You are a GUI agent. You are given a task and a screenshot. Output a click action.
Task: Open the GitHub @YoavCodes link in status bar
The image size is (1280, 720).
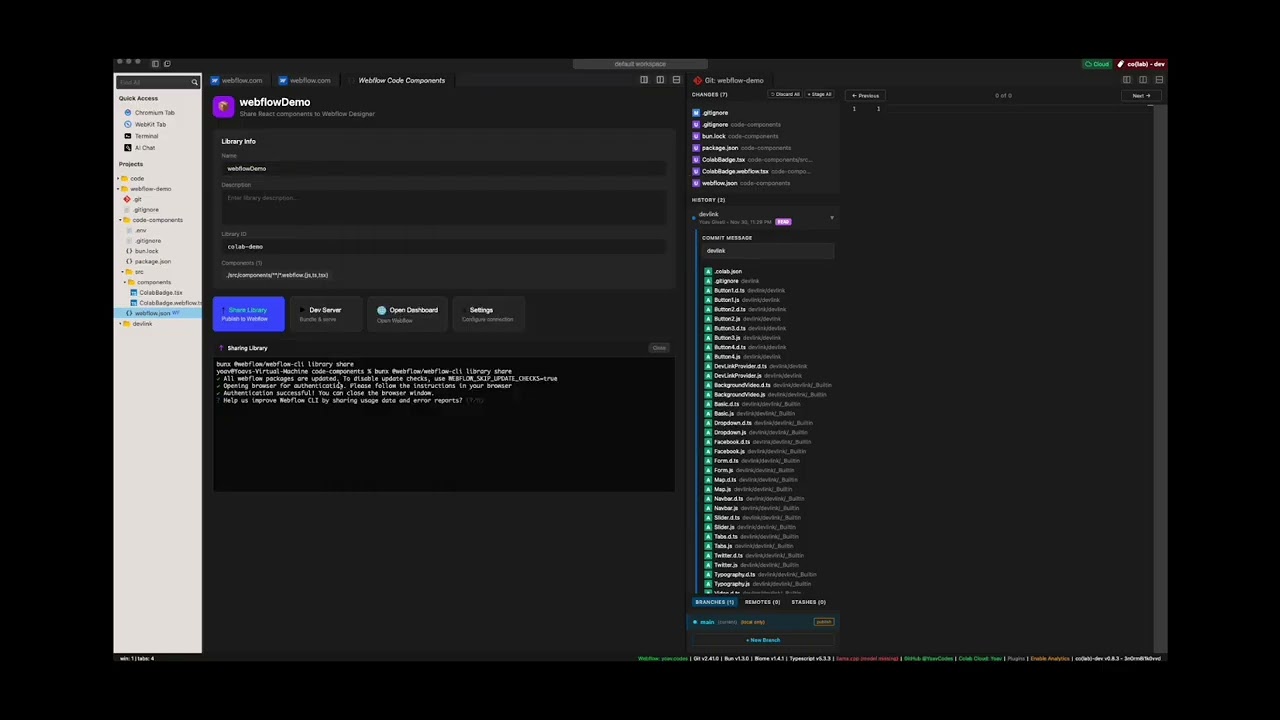[929, 659]
